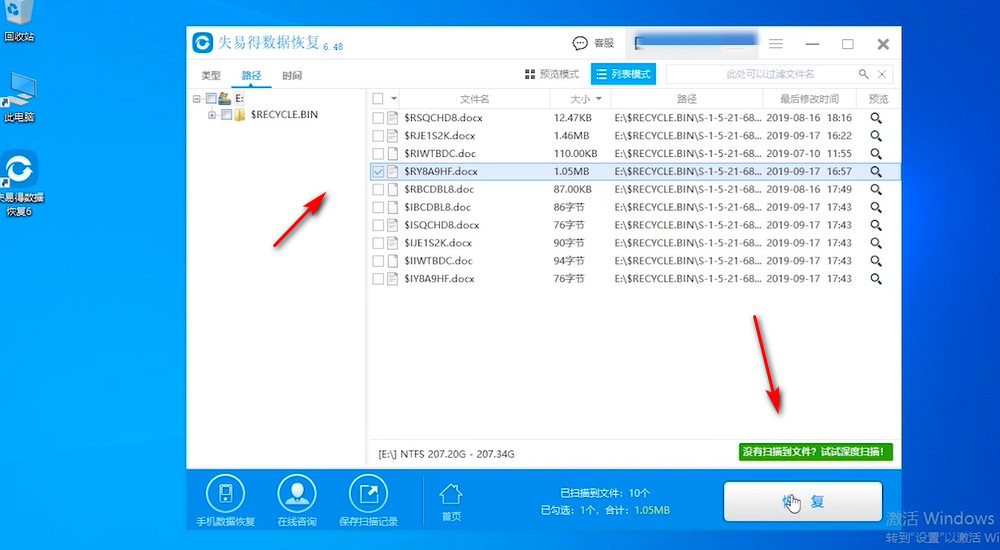The width and height of the screenshot is (1000, 550).
Task: Uncheck the box for $RY8A9HF.docx
Action: click(378, 172)
